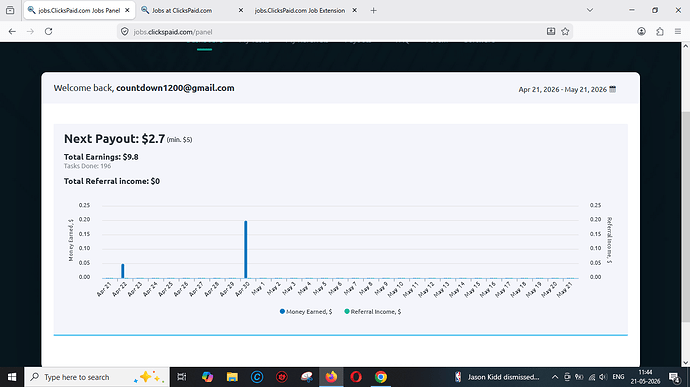The image size is (690, 387).
Task: Open the notification center icon
Action: [674, 377]
